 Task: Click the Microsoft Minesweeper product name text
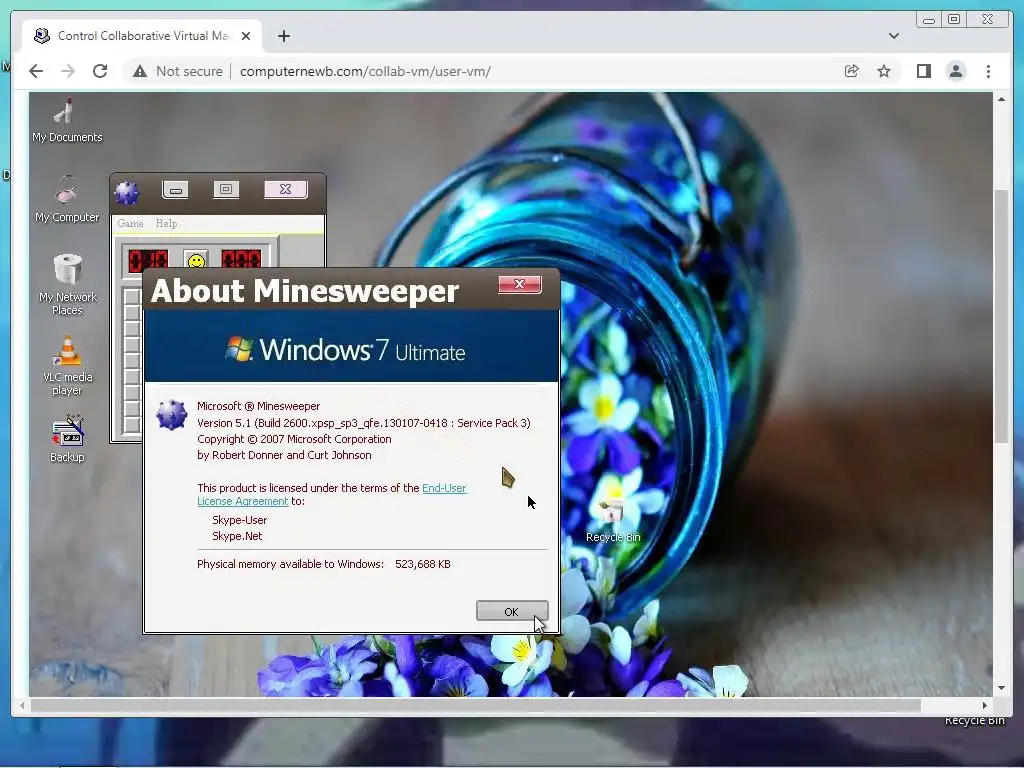point(259,406)
